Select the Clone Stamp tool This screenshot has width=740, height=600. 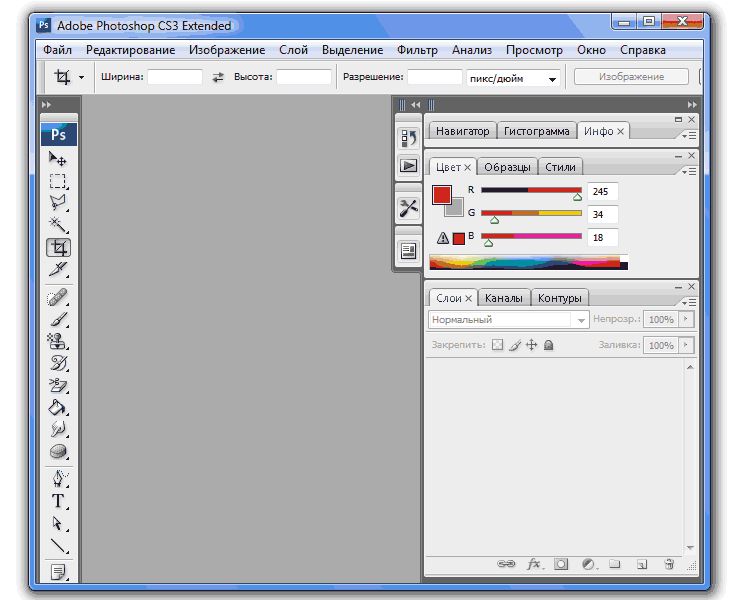(58, 340)
